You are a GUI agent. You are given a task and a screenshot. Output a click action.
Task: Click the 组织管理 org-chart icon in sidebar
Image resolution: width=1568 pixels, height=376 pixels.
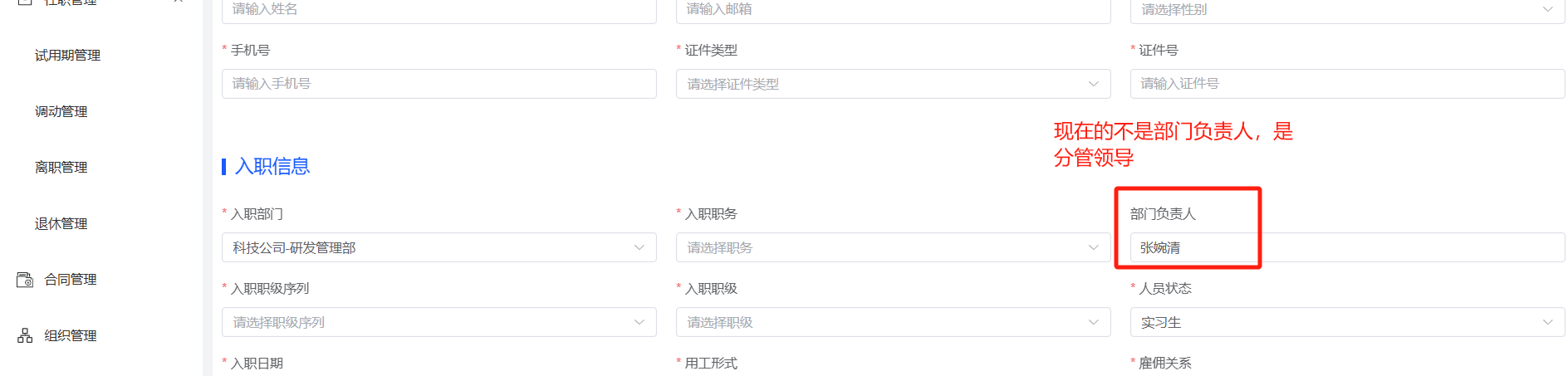coord(25,335)
